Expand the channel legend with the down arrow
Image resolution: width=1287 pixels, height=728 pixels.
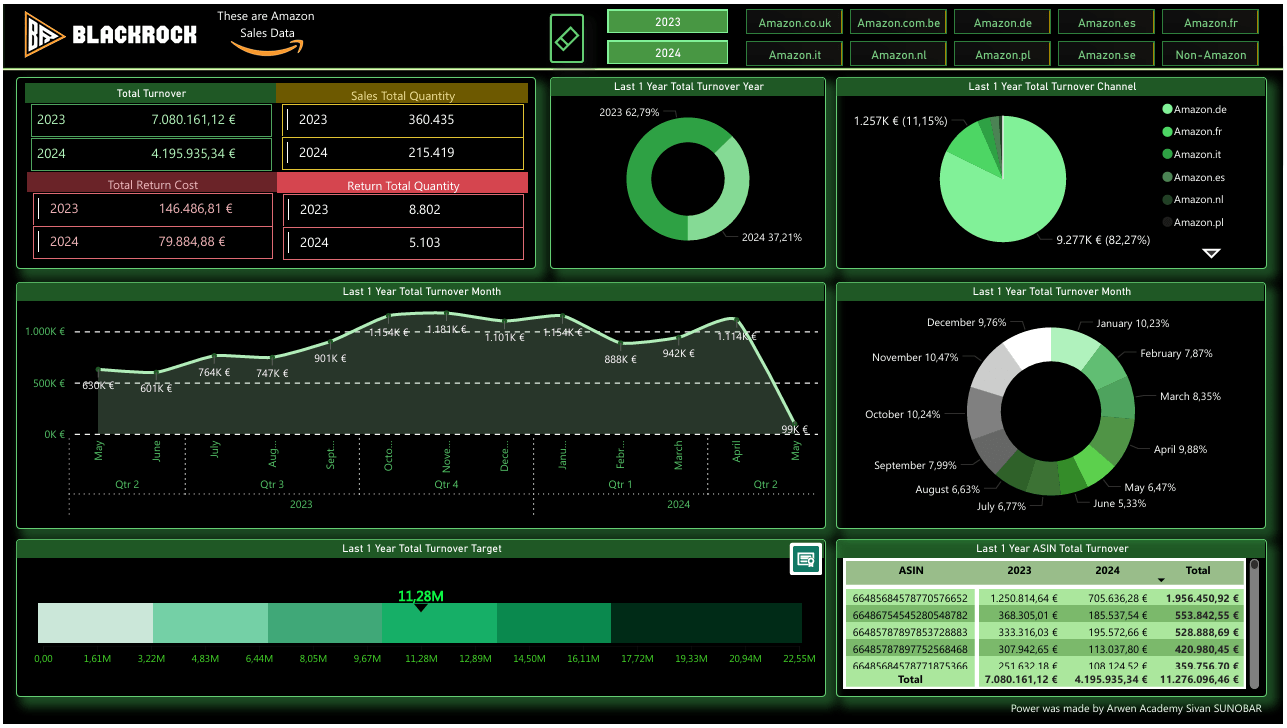[x=1211, y=254]
